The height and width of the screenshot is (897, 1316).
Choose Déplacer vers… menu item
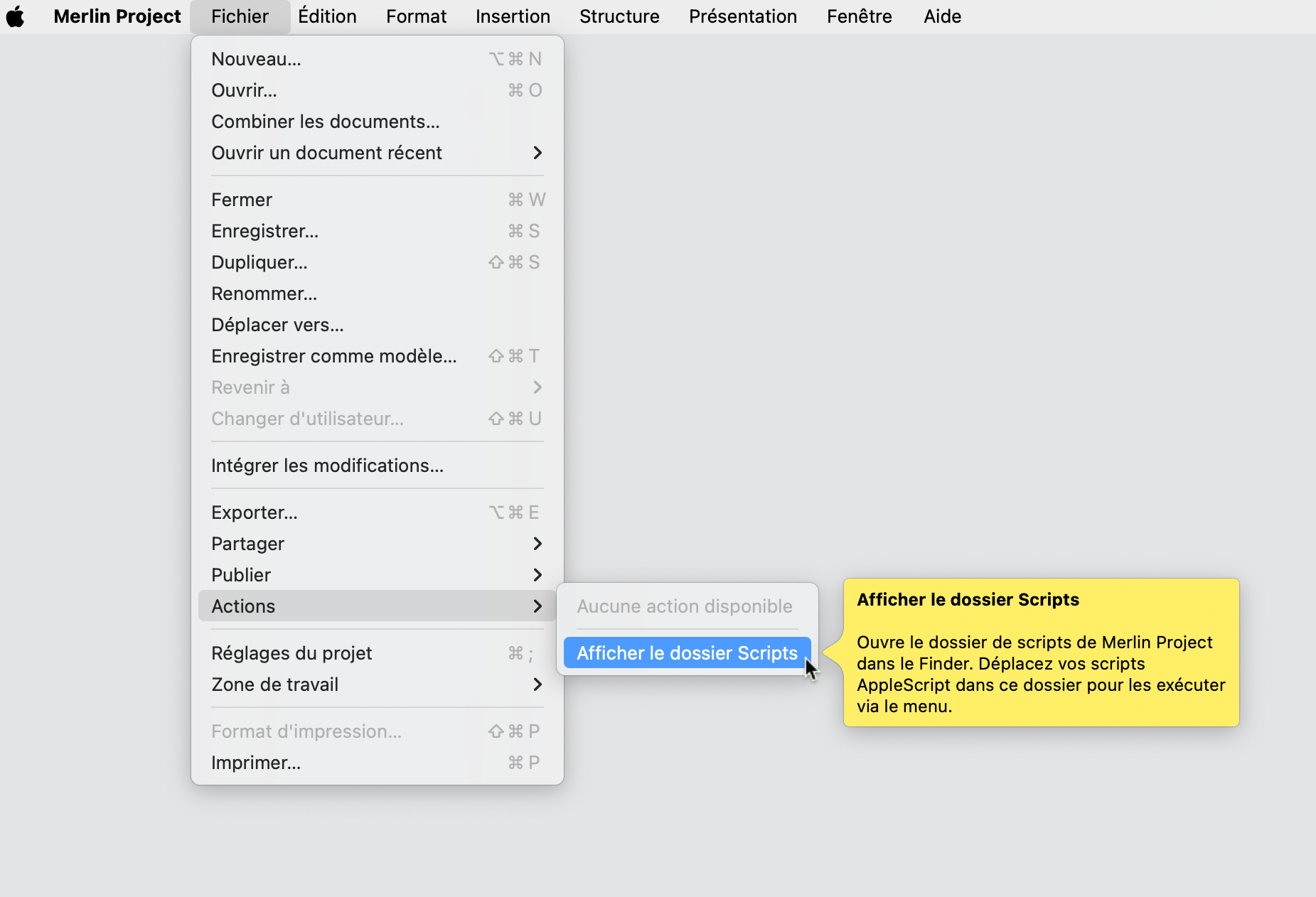pyautogui.click(x=377, y=325)
